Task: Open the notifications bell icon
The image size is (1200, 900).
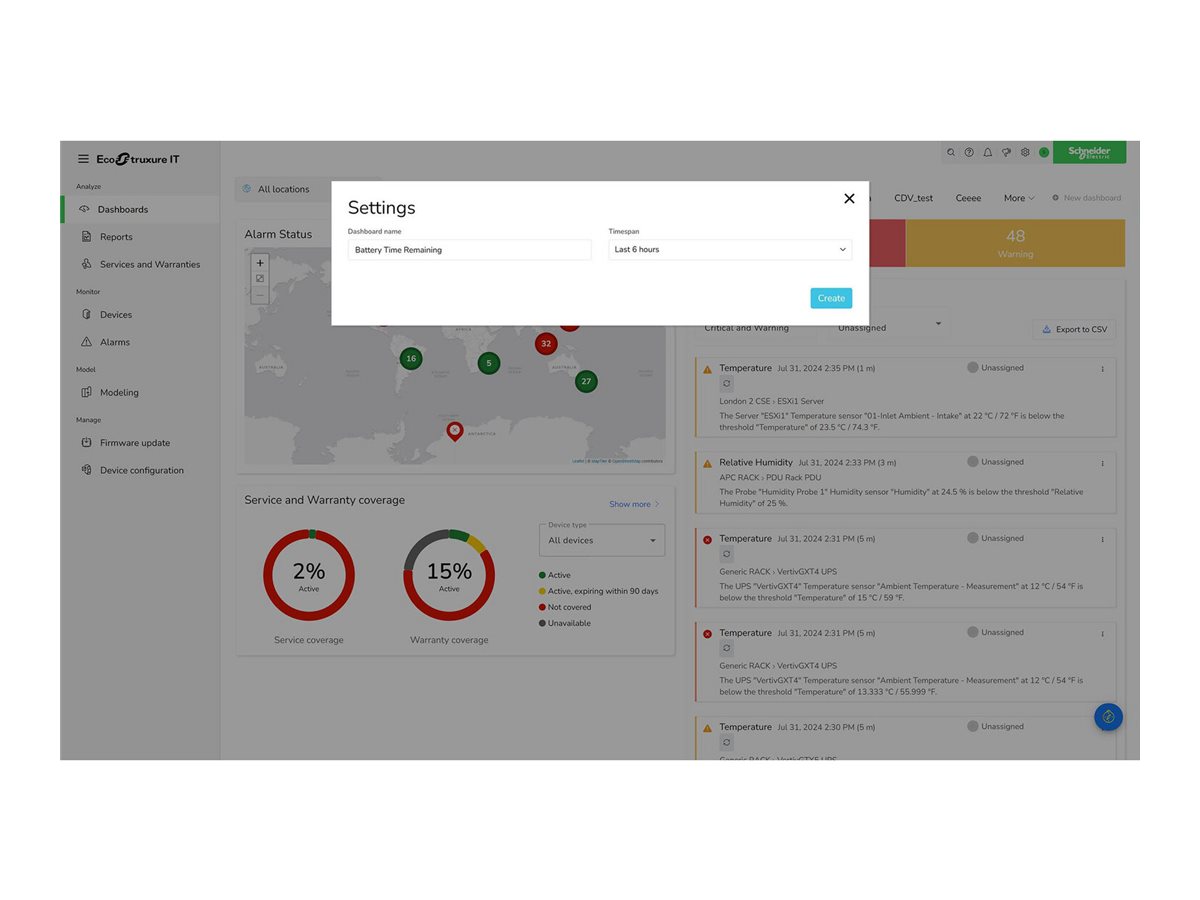Action: [988, 153]
